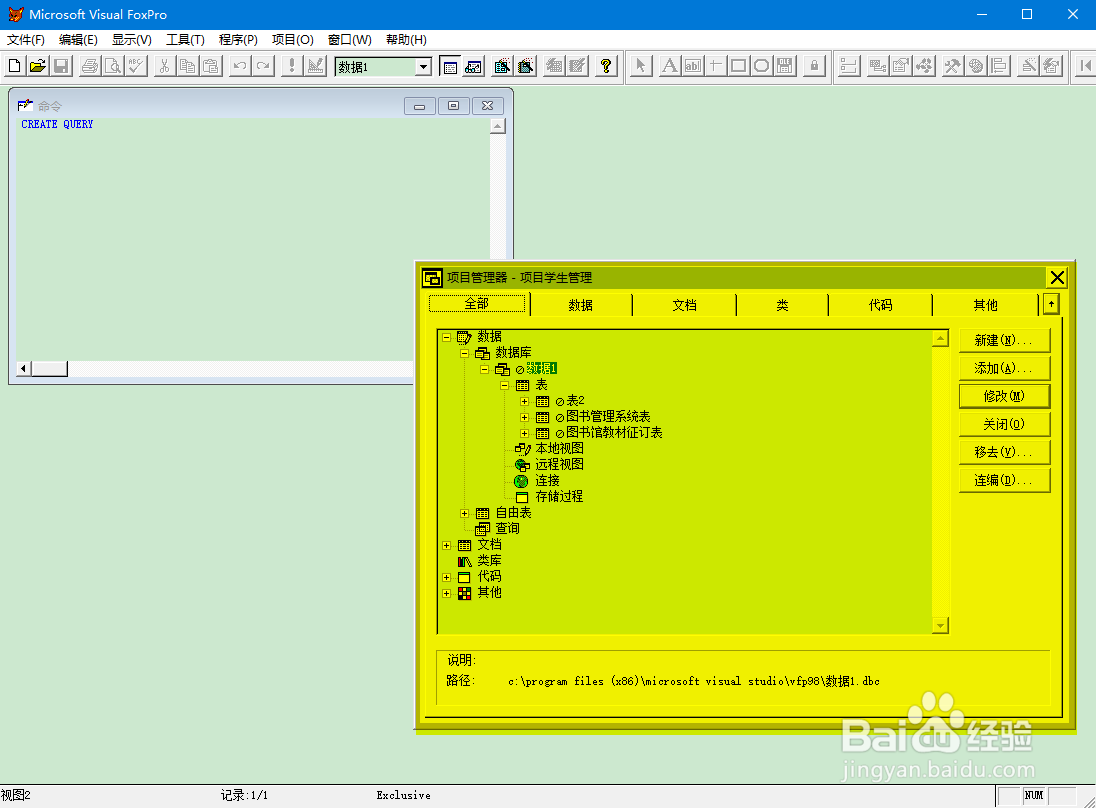Expand the 表2 table node
The height and width of the screenshot is (808, 1096).
(524, 401)
